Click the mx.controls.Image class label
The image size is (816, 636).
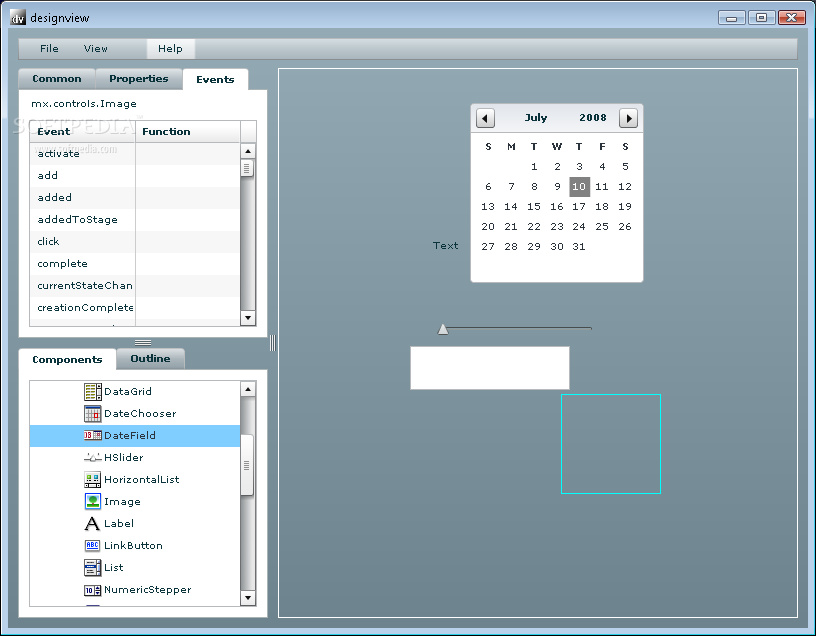pyautogui.click(x=84, y=104)
